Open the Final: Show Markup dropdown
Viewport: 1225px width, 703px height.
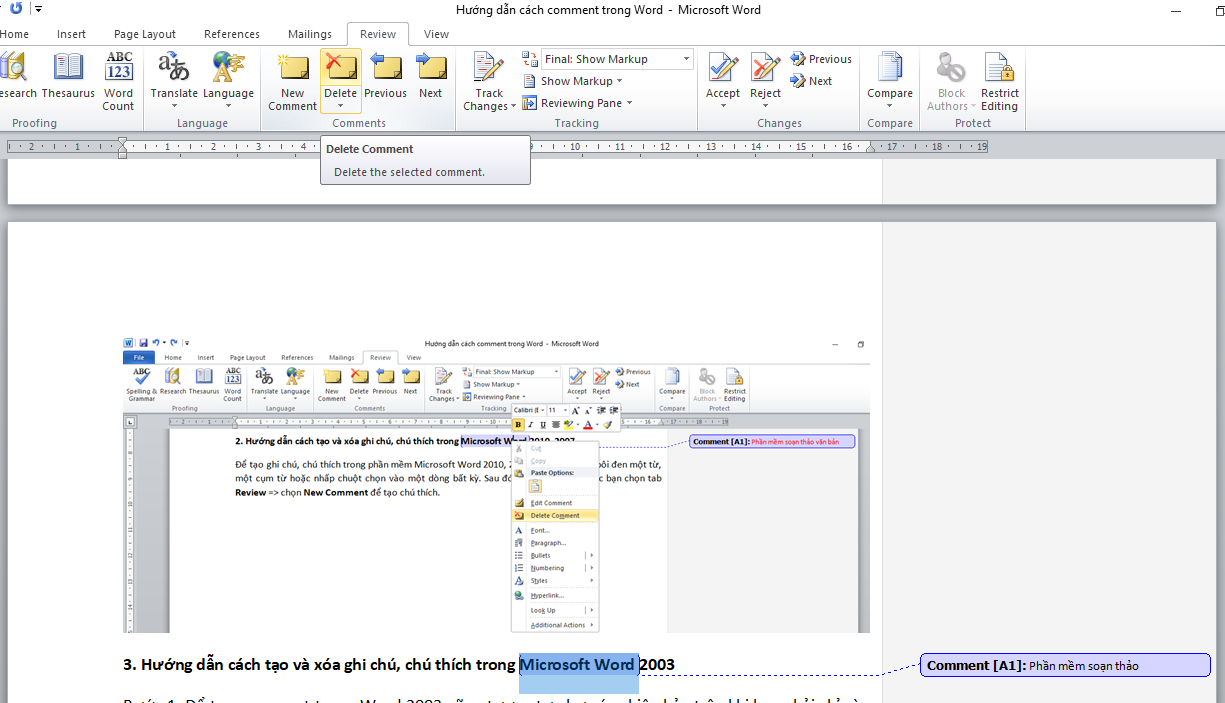(x=617, y=59)
